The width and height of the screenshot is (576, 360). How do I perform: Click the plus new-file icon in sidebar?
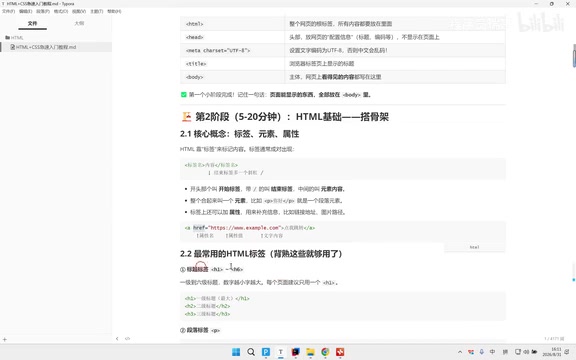[5, 339]
